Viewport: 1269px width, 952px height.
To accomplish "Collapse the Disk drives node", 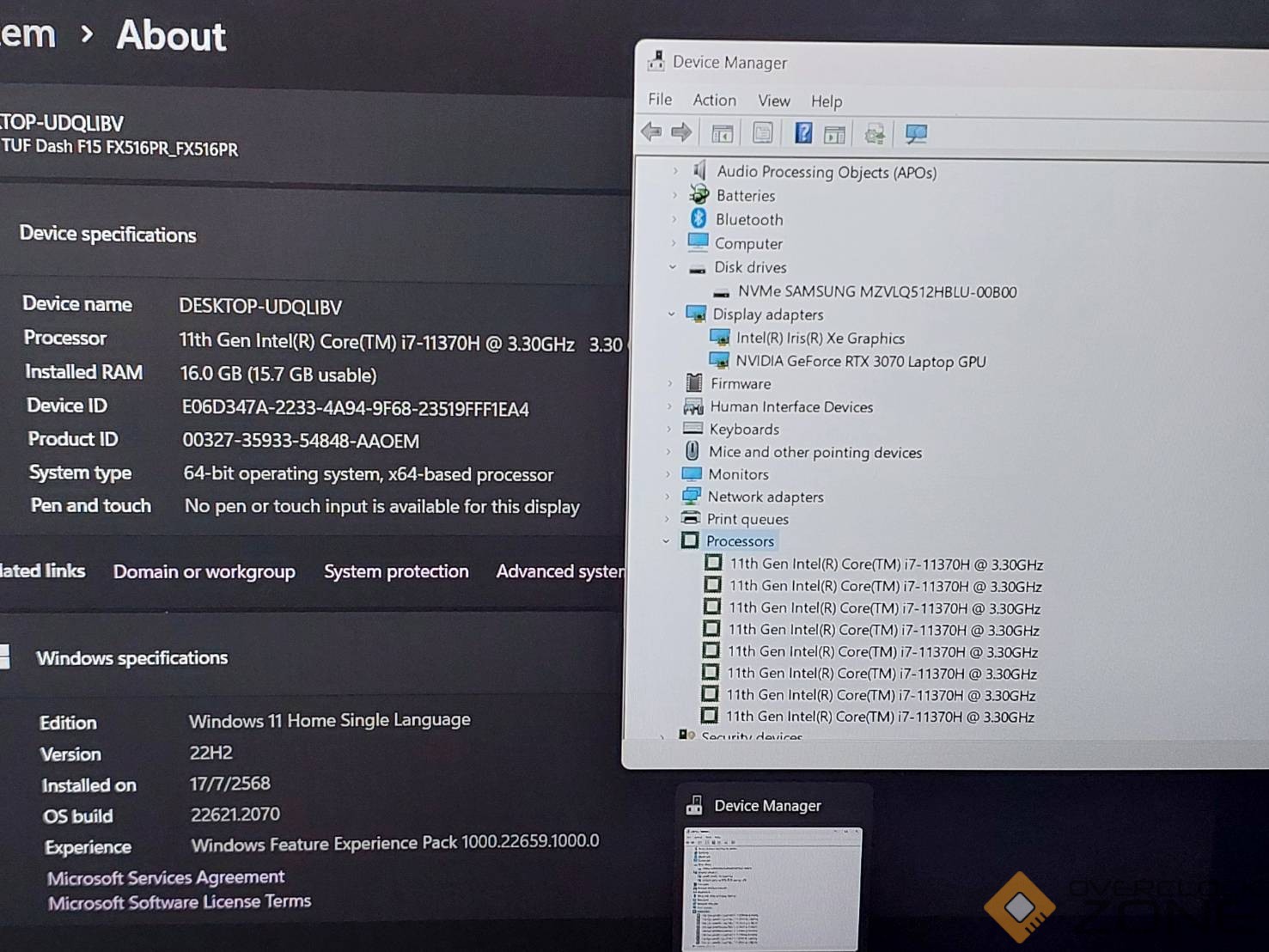I will pos(673,267).
